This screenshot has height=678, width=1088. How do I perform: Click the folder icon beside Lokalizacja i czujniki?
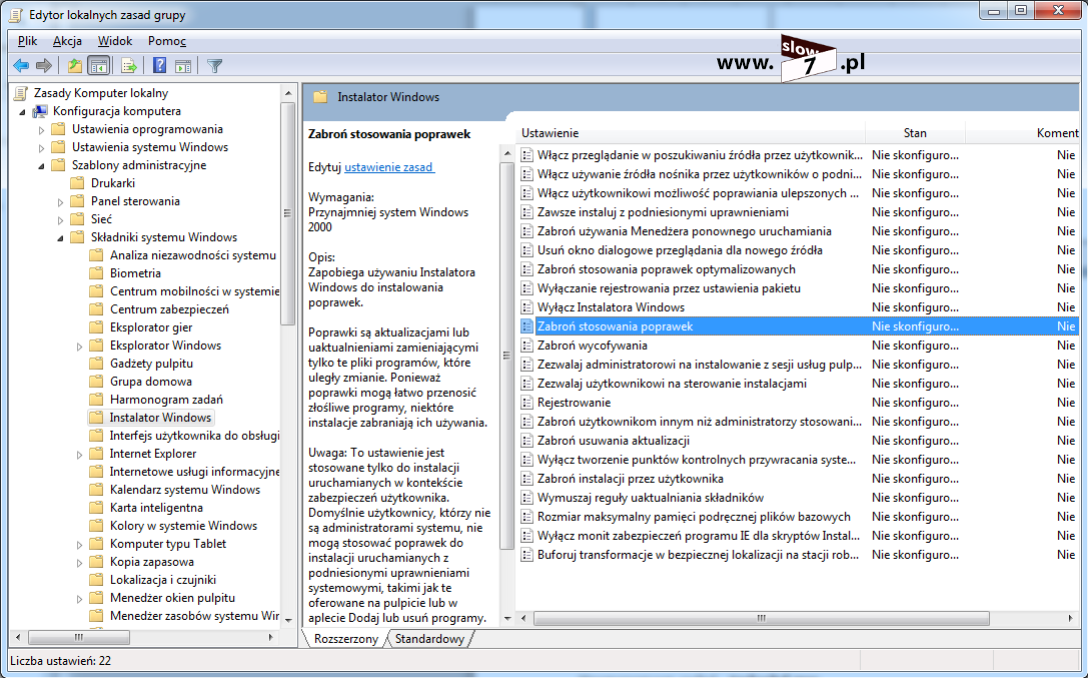(96, 580)
